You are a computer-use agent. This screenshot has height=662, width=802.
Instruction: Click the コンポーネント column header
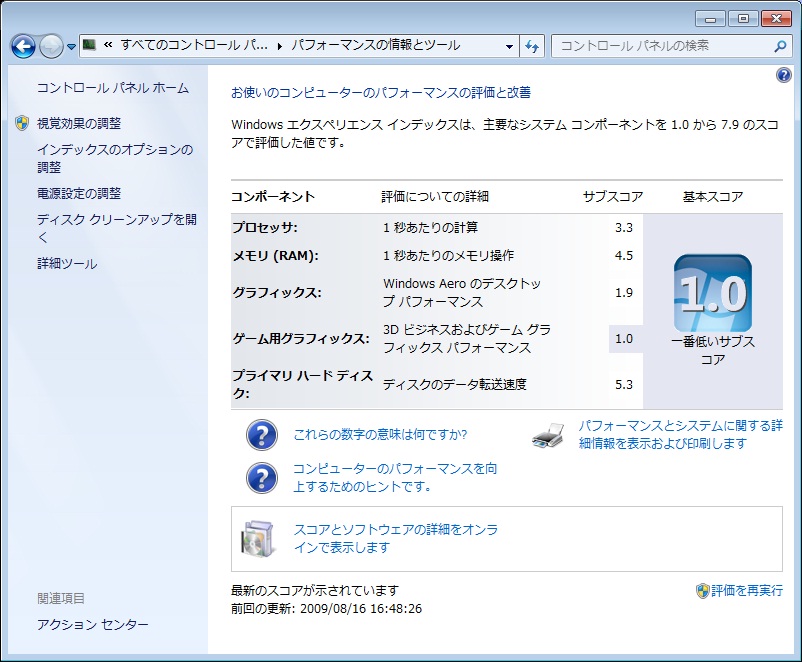pos(273,197)
